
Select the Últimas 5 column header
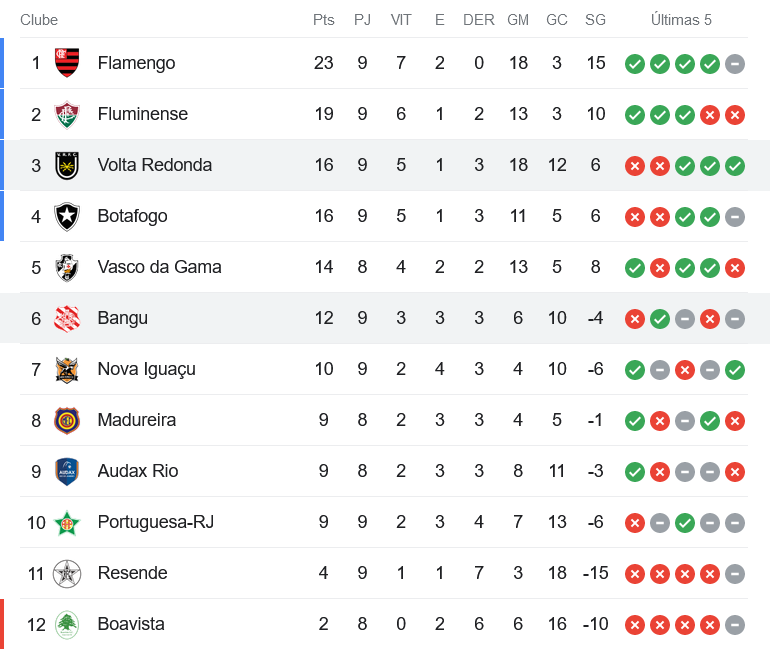681,20
